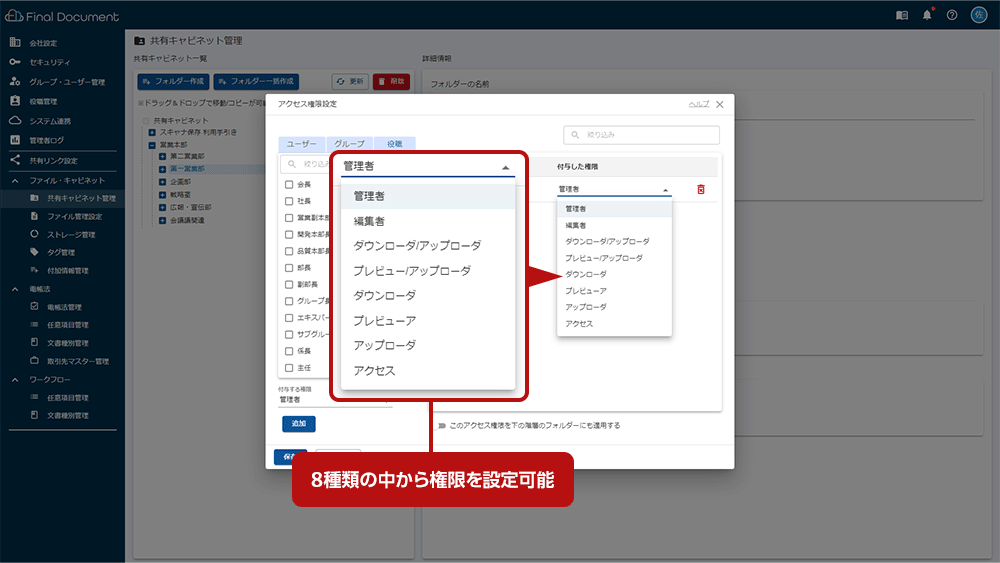Image resolution: width=1000 pixels, height=563 pixels.
Task: Switch to the グループ tab
Action: click(x=349, y=143)
